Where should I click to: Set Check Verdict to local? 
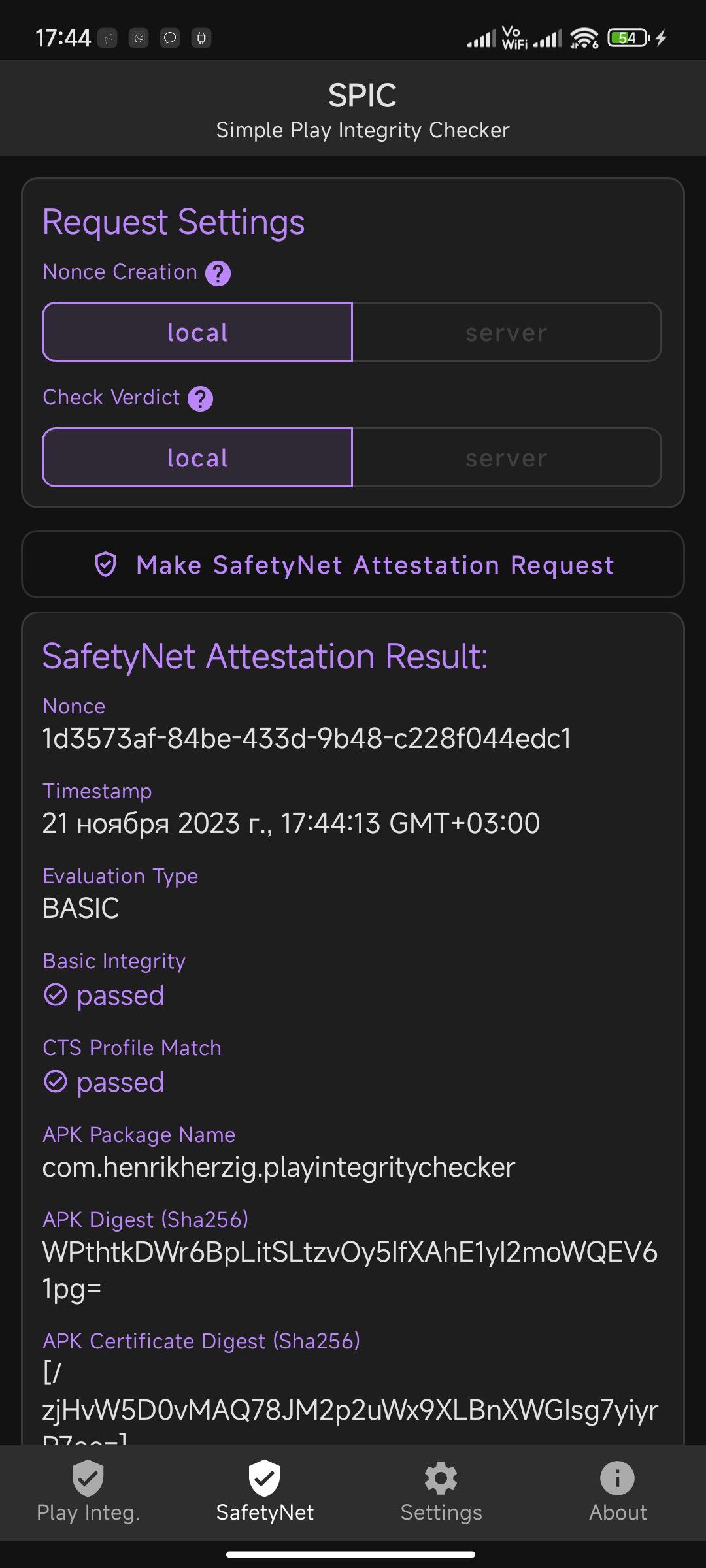pos(197,457)
